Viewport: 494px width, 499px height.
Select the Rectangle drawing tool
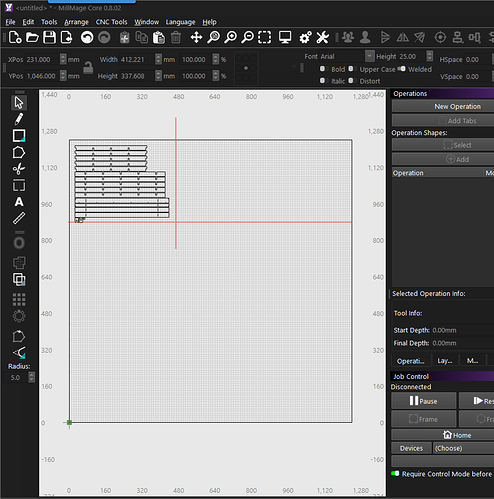[19, 136]
